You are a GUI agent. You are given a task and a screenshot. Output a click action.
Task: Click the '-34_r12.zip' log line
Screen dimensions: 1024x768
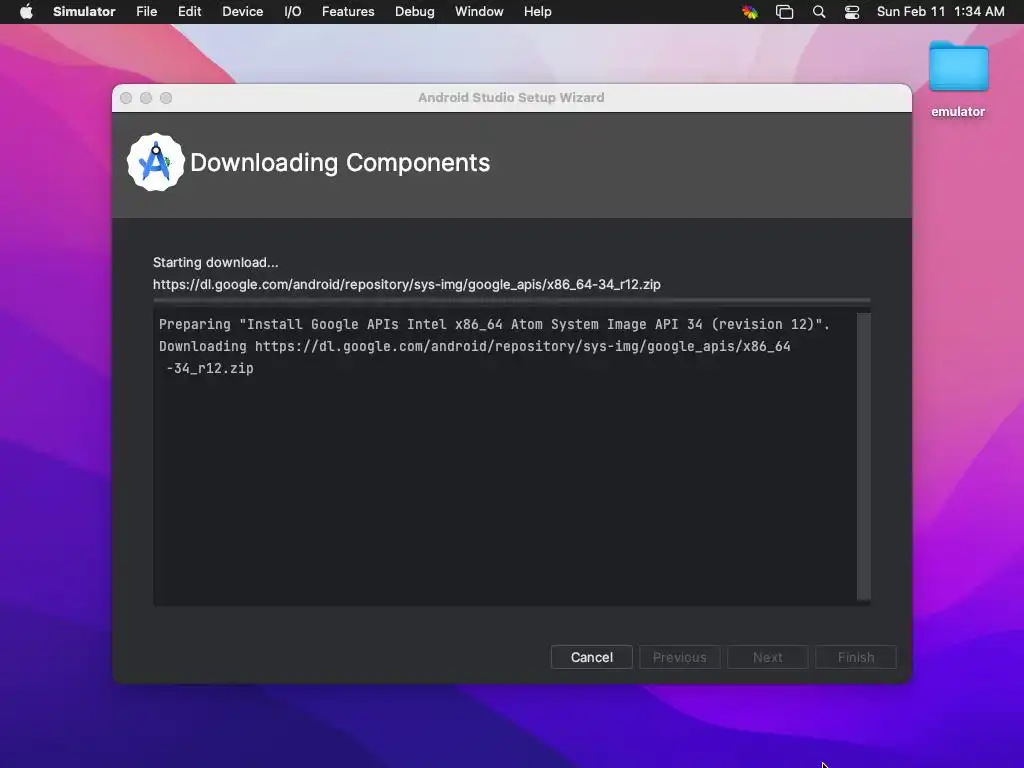[x=210, y=368]
